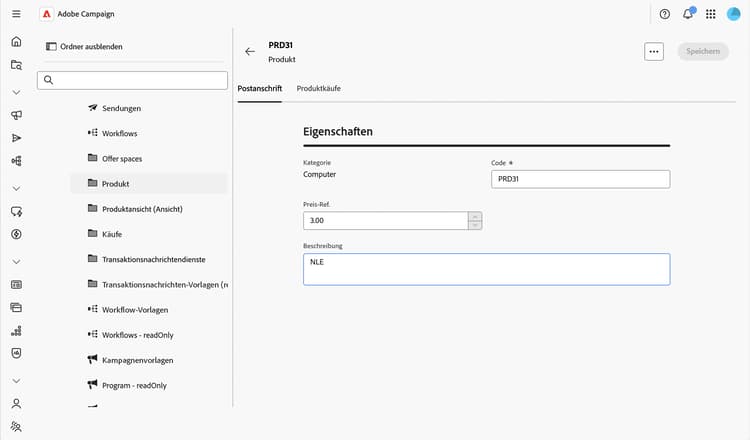Image resolution: width=750 pixels, height=440 pixels.
Task: Click the Code input field PRD31
Action: point(581,179)
